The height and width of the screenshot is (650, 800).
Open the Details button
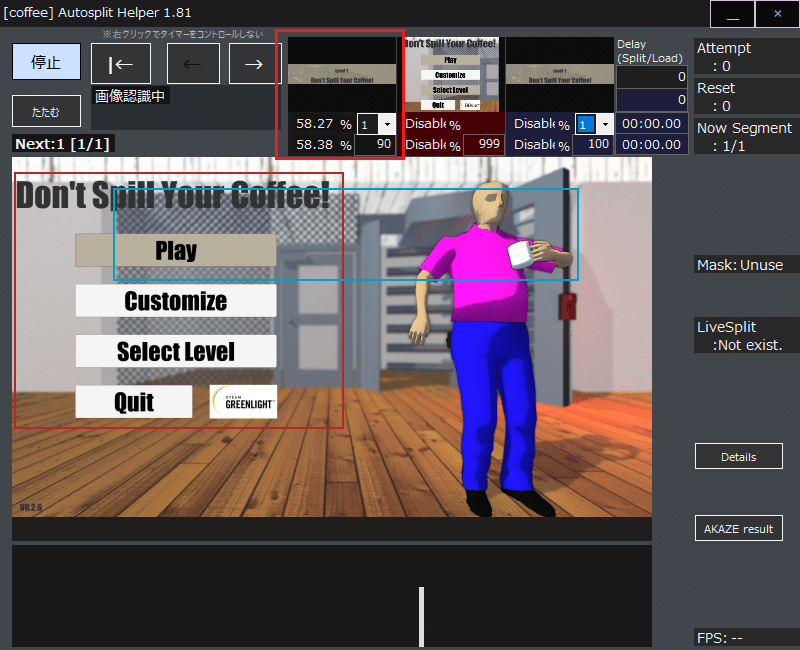[x=739, y=457]
